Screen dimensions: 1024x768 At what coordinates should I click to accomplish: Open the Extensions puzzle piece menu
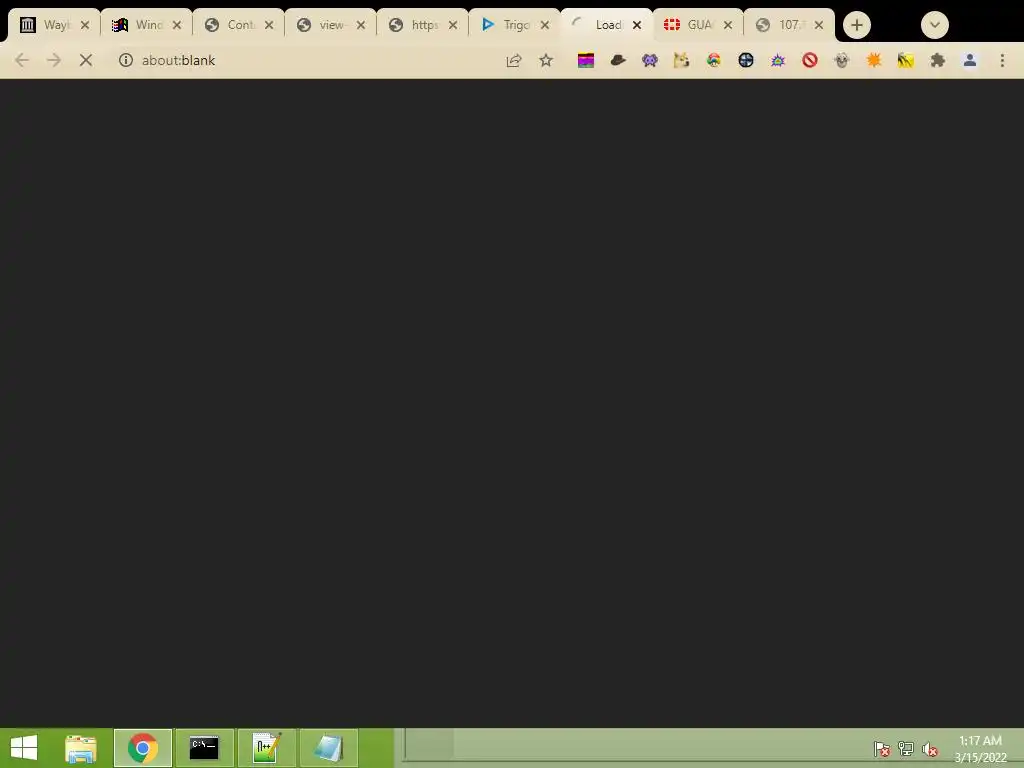tap(938, 60)
